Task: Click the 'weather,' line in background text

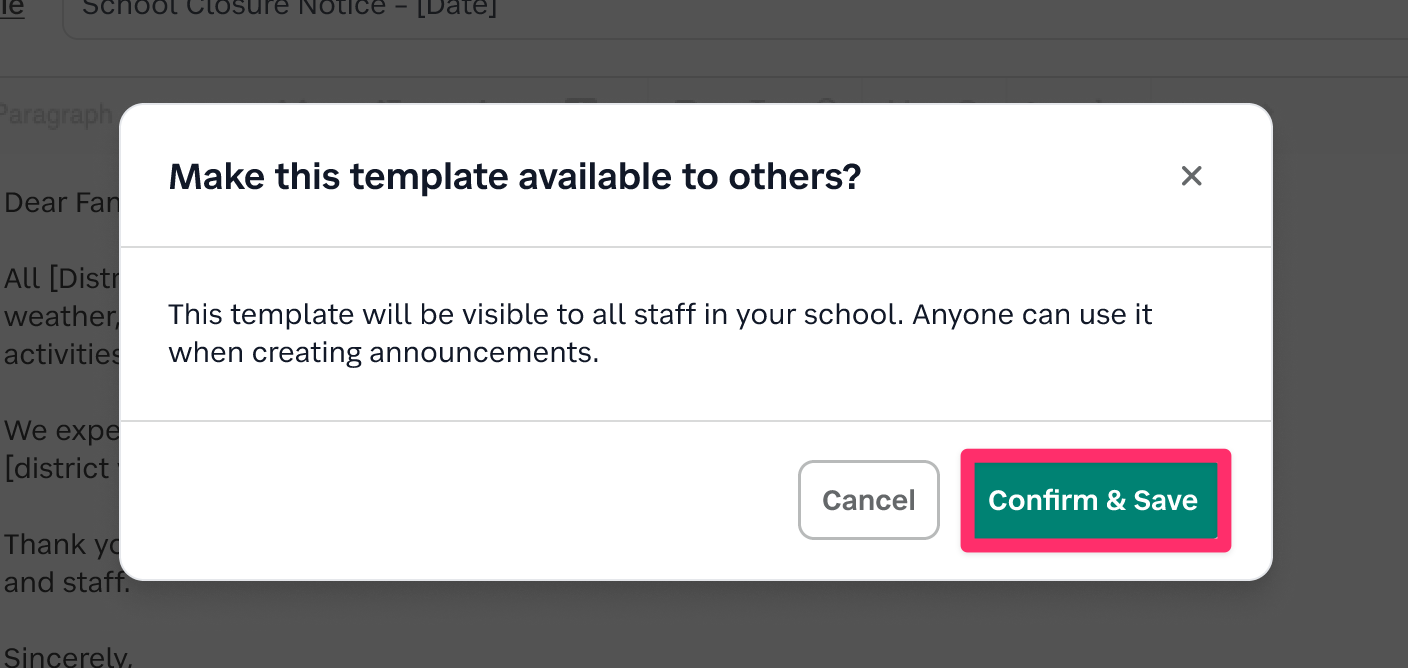Action: [x=60, y=316]
